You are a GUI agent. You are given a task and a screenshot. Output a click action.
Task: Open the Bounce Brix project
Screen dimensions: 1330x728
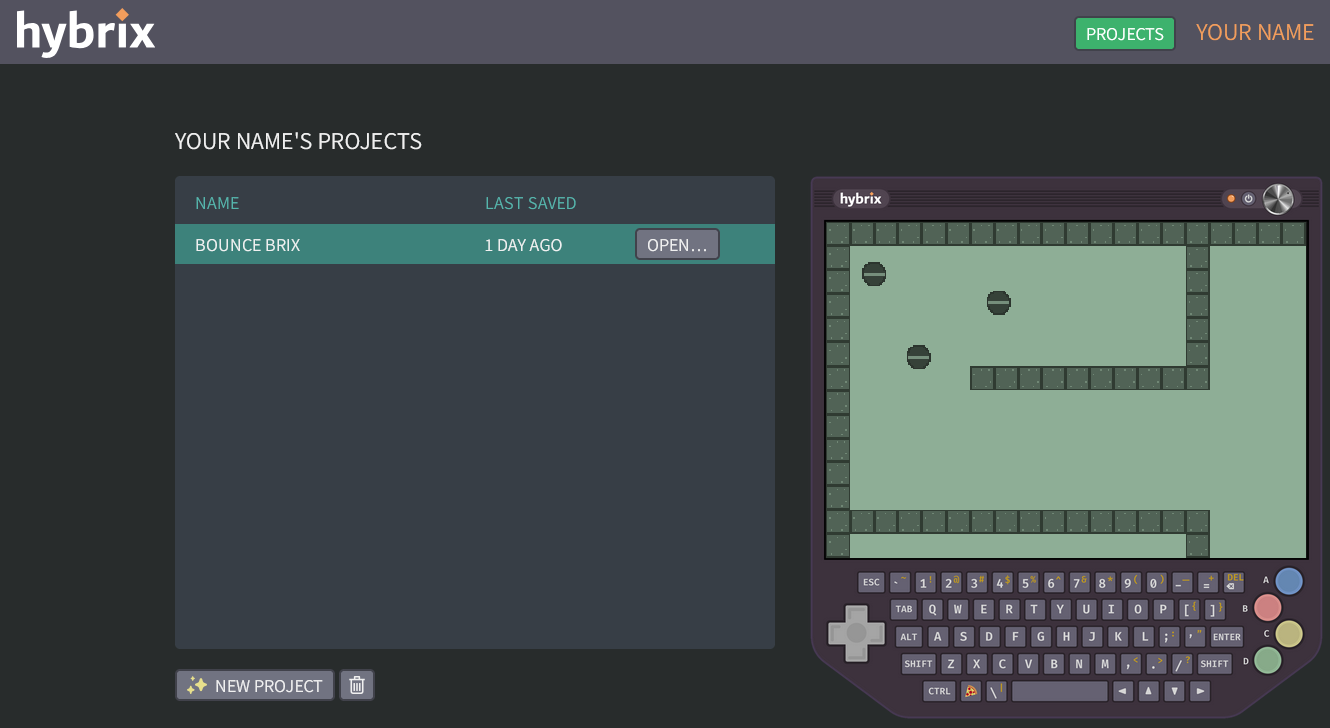(677, 244)
